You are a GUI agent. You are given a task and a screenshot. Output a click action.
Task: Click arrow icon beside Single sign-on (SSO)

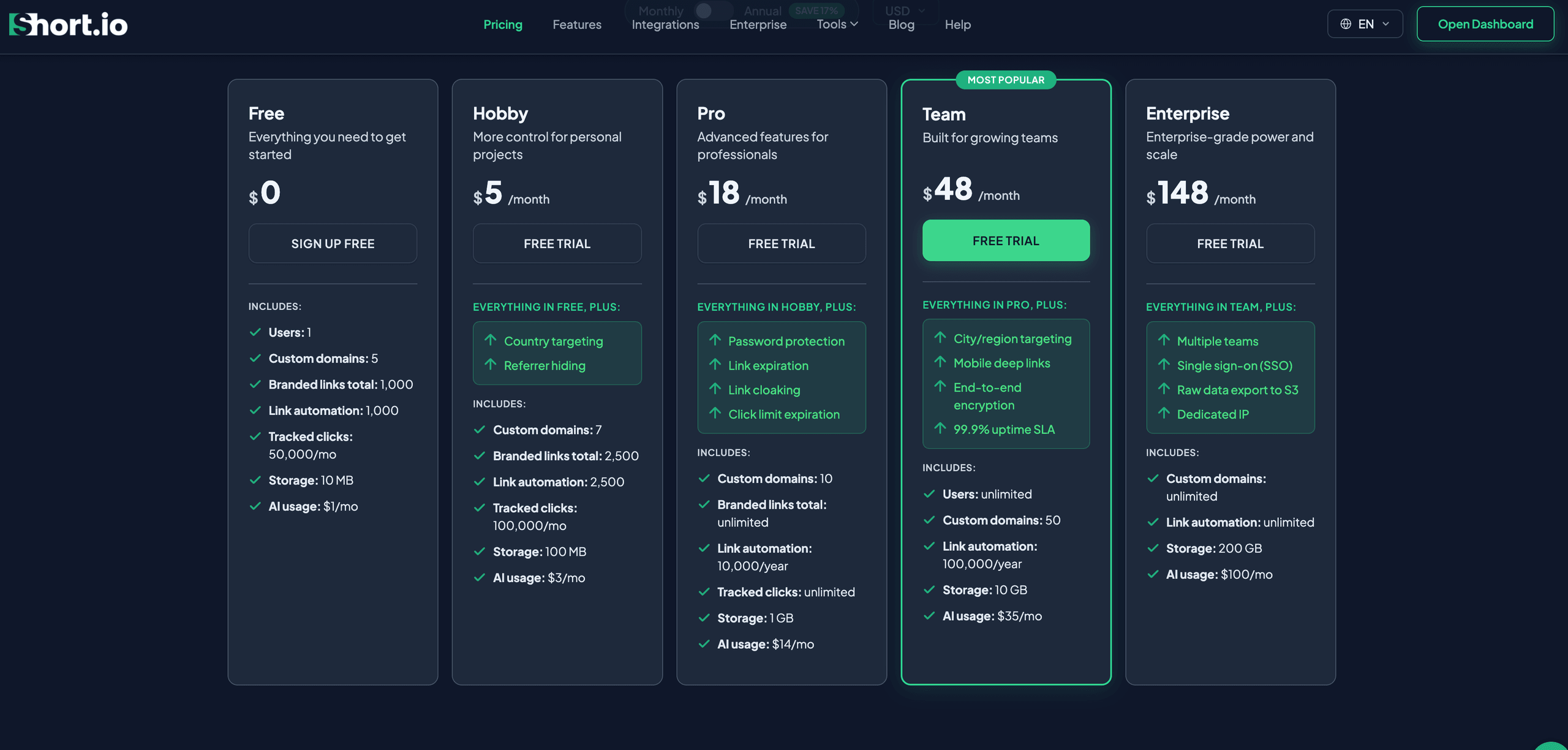point(1164,365)
